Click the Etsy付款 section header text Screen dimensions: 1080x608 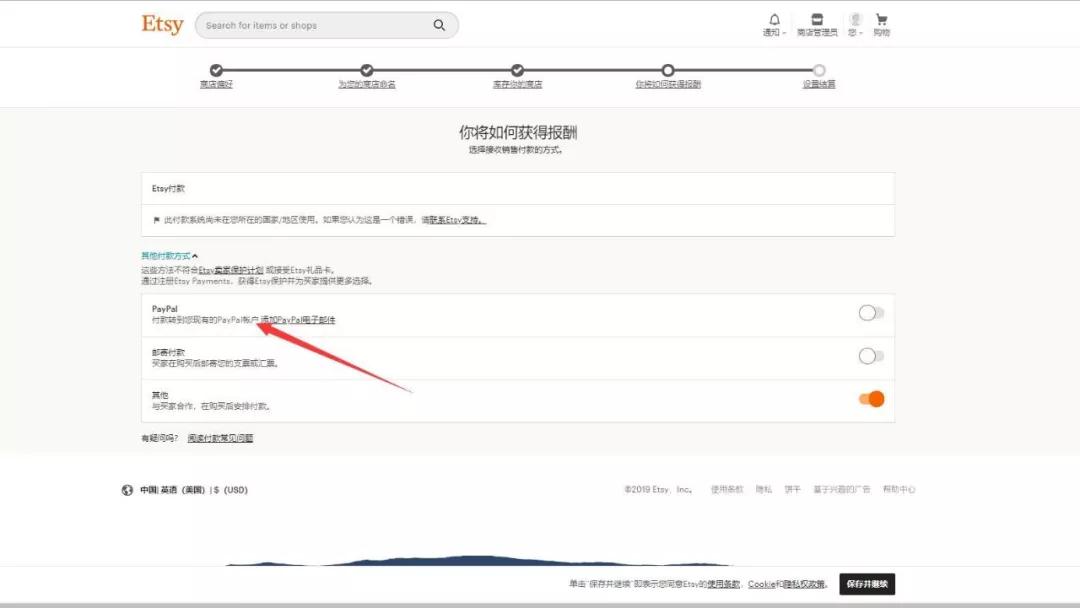point(168,189)
